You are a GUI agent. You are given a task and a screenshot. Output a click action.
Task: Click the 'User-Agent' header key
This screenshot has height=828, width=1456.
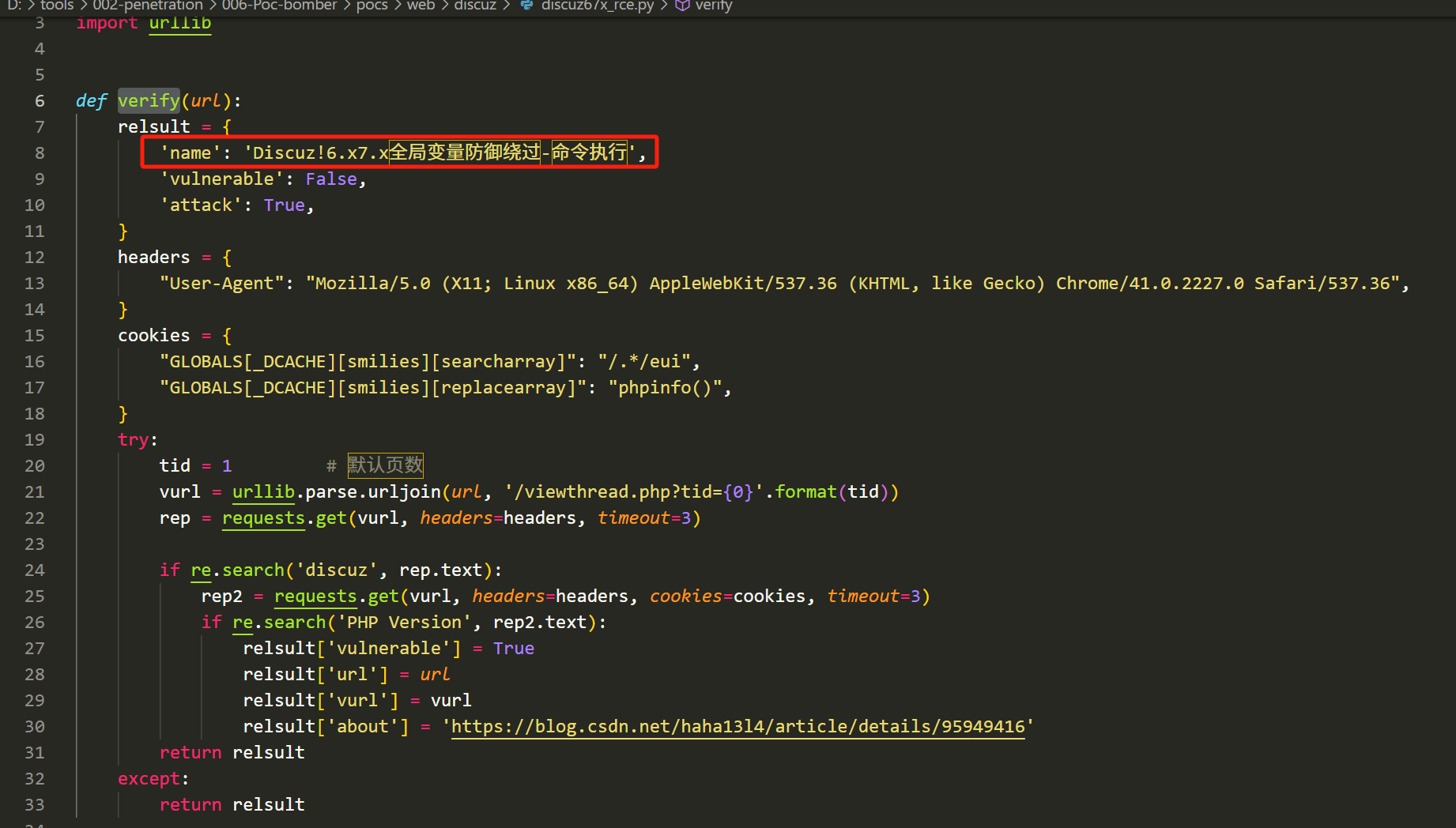[x=222, y=284]
